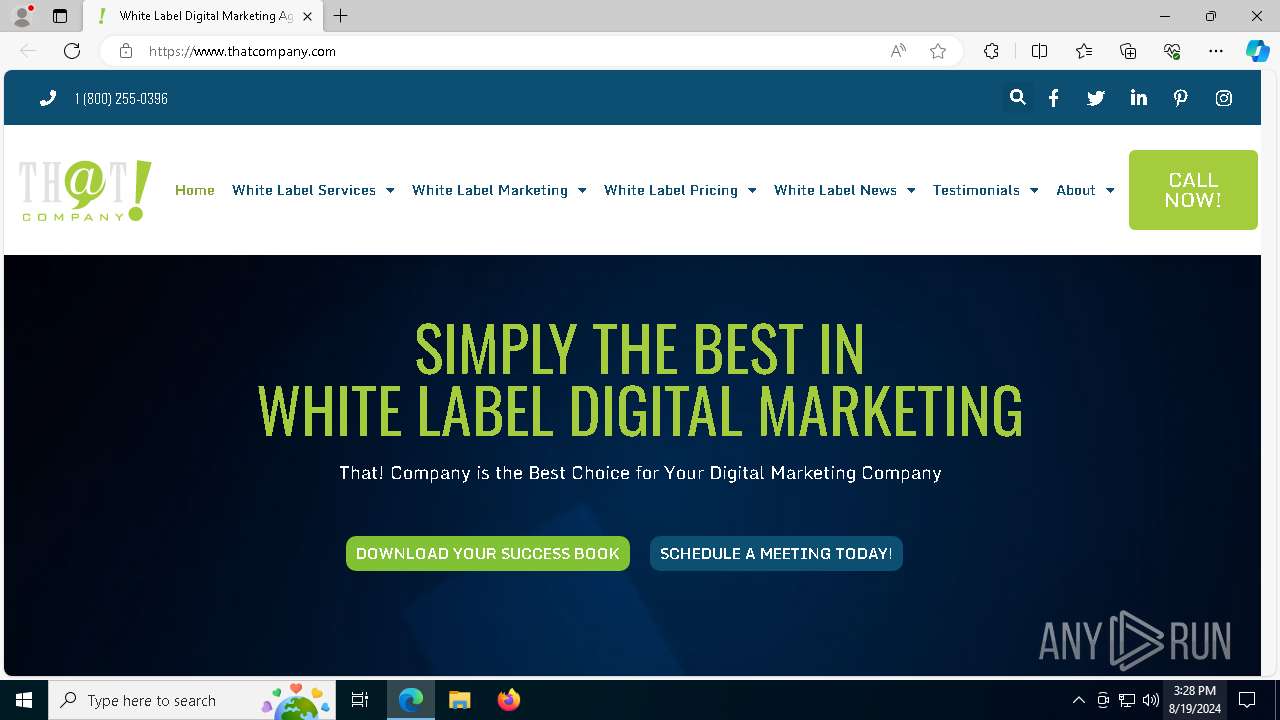Expand the White Label Marketing dropdown arrow
The height and width of the screenshot is (720, 1280).
(582, 190)
